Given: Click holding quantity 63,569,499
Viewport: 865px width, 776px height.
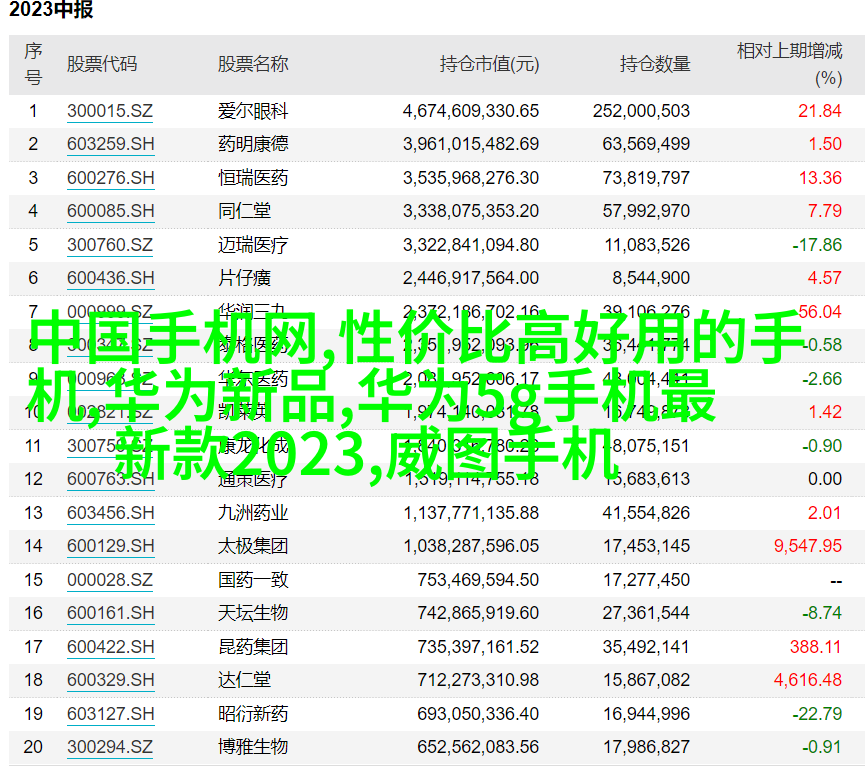Looking at the screenshot, I should (x=646, y=144).
